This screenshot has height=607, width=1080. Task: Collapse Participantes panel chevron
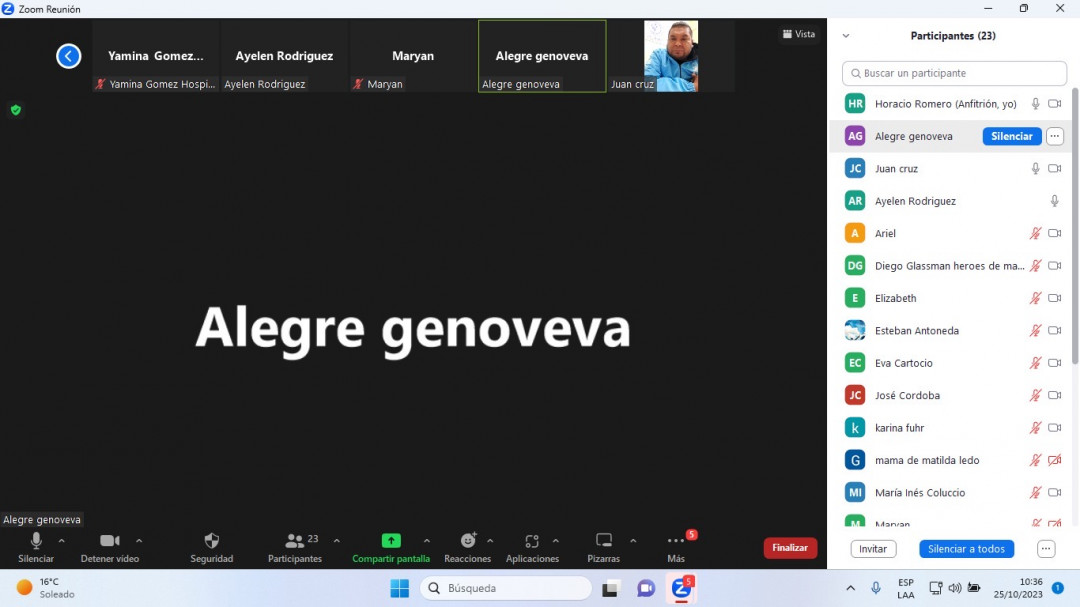pyautogui.click(x=846, y=36)
